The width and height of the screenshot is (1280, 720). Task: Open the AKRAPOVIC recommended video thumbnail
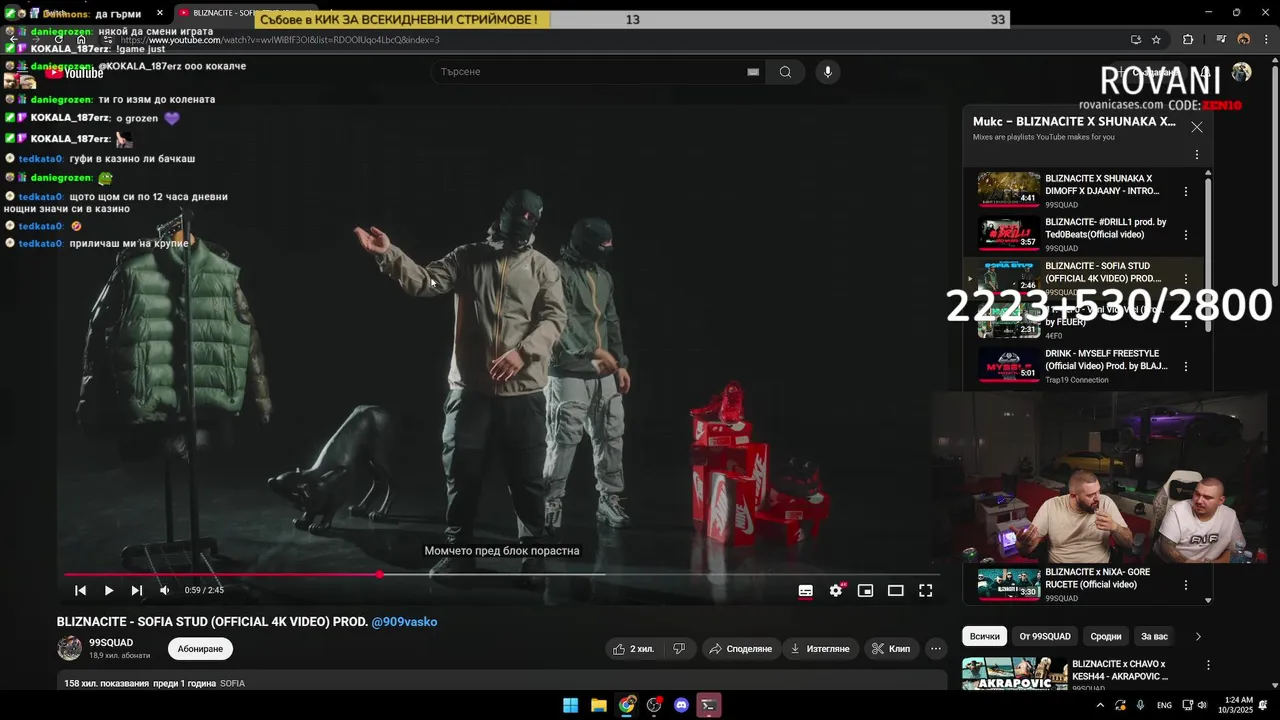coord(1015,674)
